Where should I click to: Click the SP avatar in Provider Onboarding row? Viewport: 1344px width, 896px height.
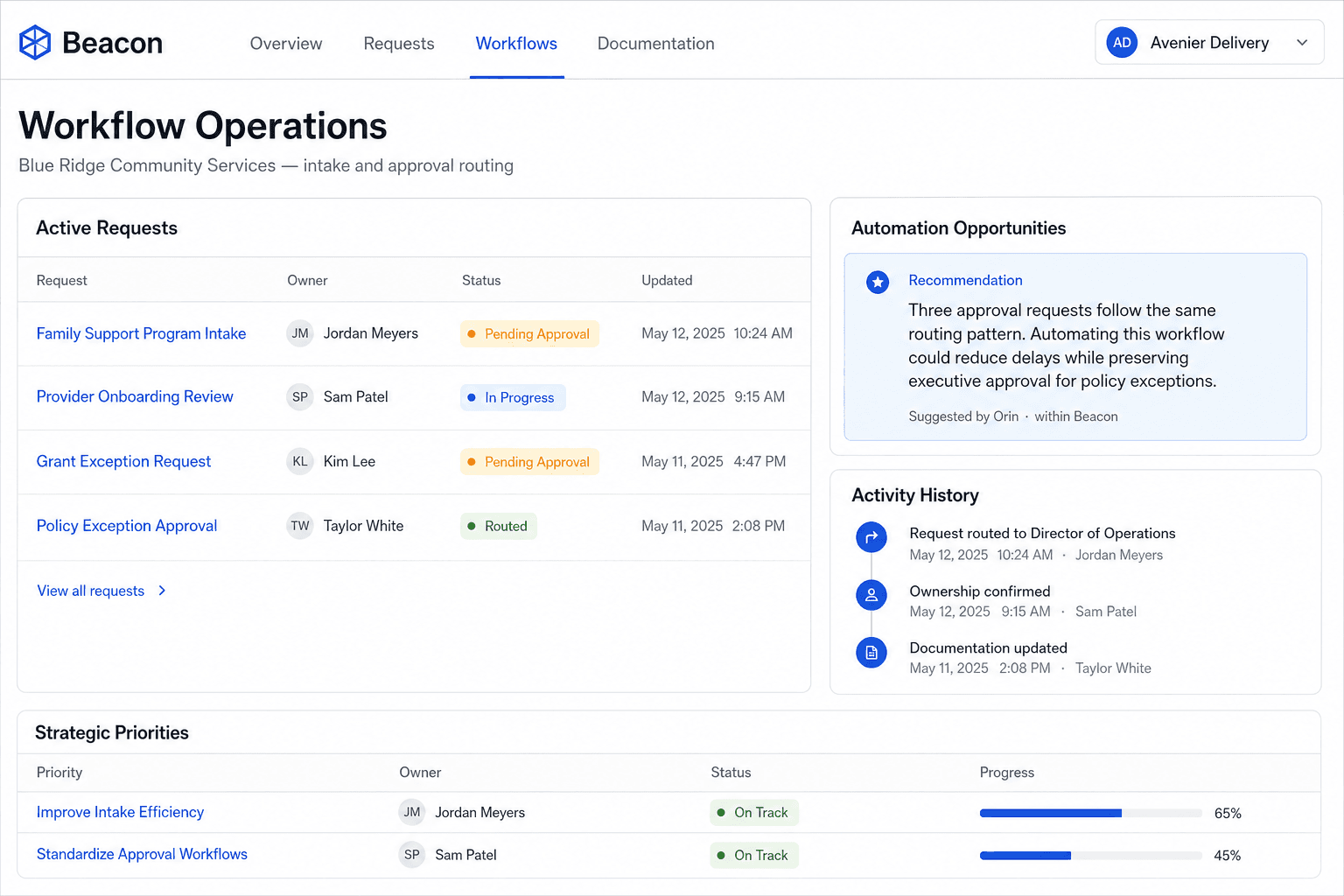(300, 396)
